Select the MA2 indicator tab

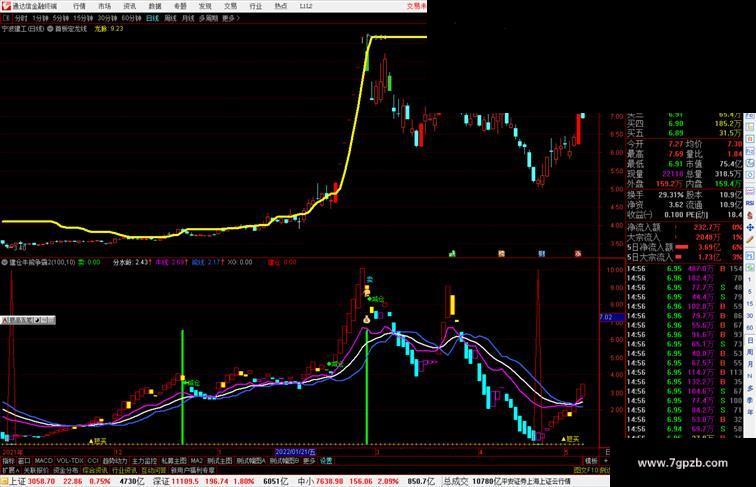tap(196, 461)
